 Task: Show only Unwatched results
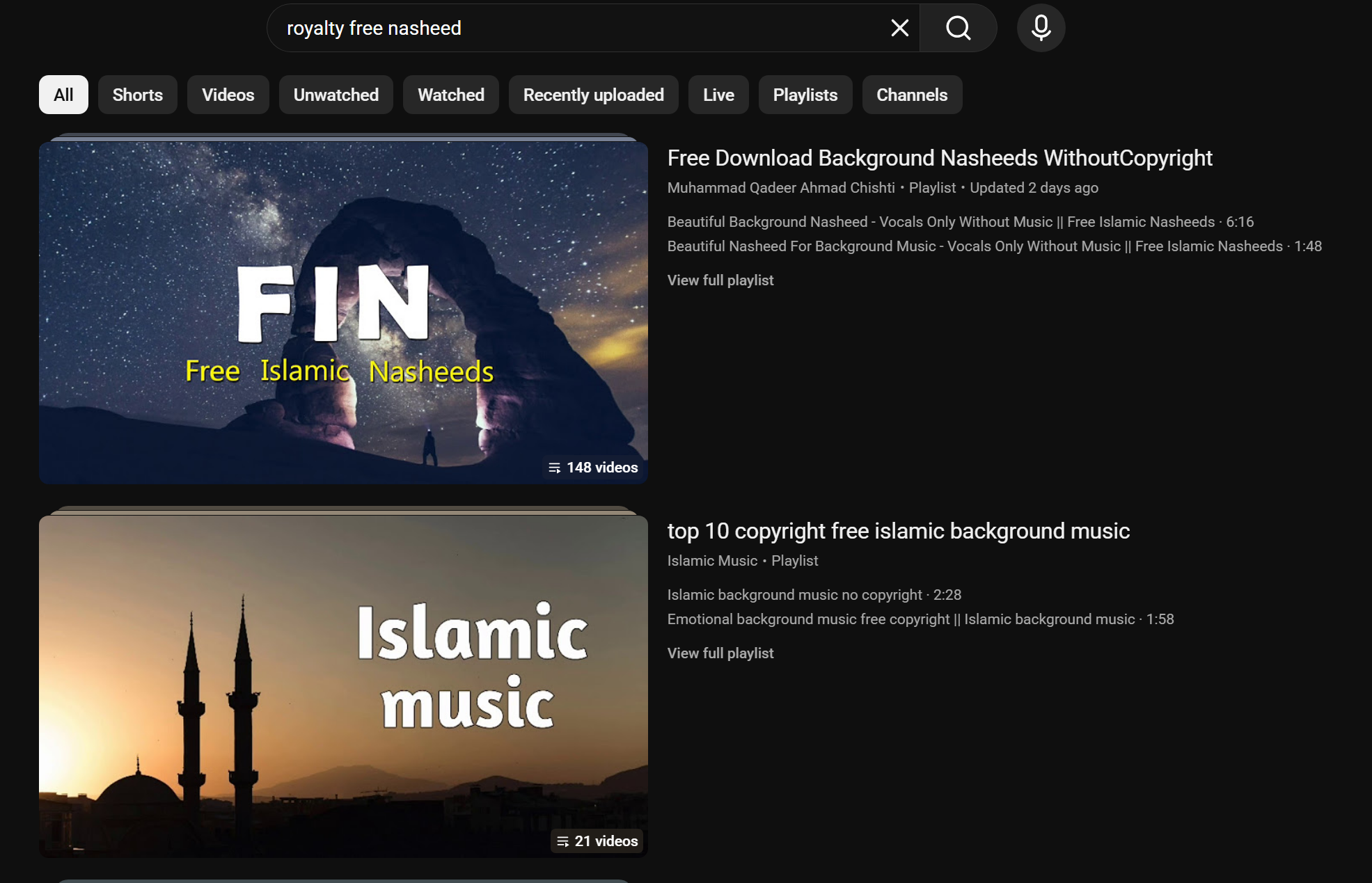pos(336,95)
